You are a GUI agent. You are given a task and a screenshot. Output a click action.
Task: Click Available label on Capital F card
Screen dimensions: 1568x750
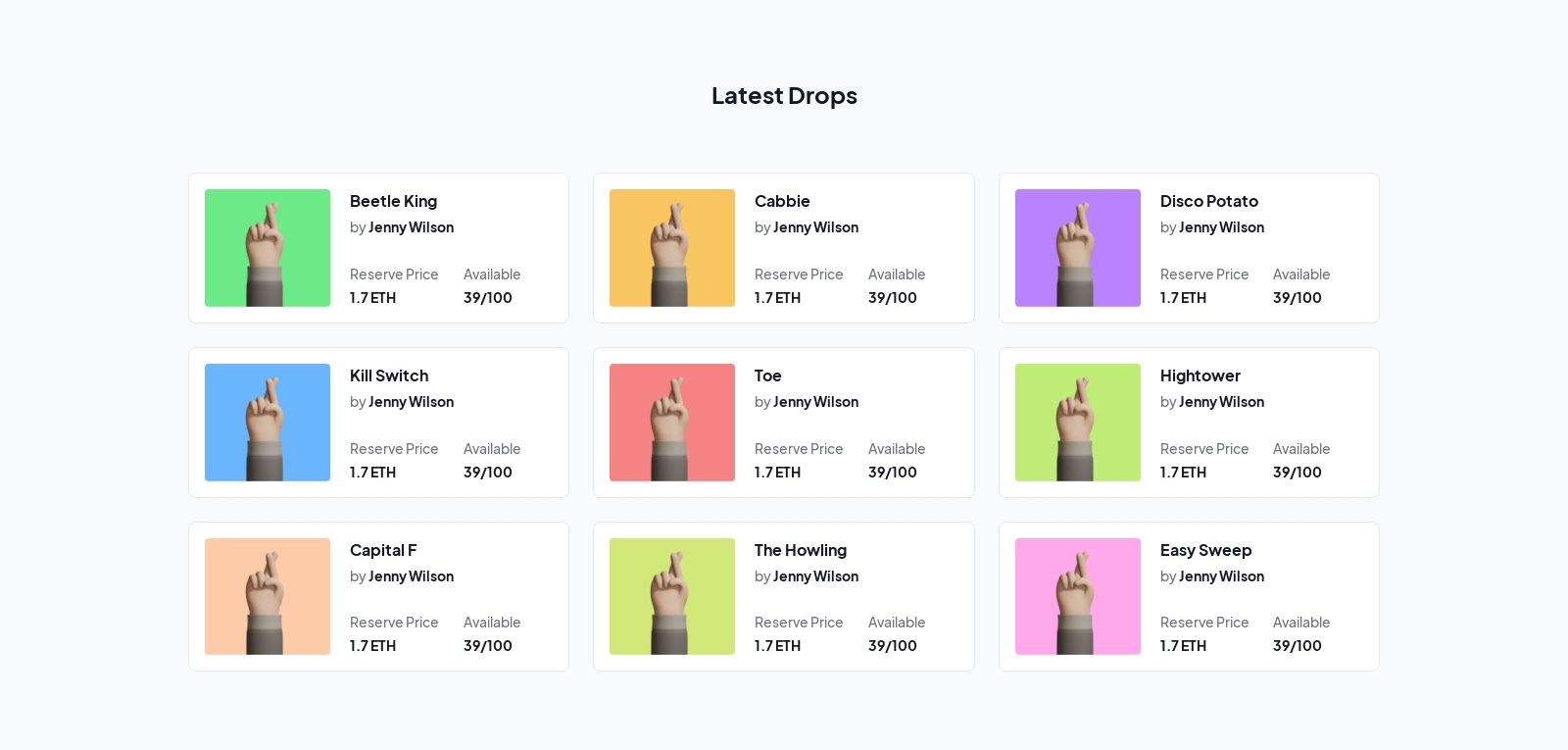coord(492,623)
